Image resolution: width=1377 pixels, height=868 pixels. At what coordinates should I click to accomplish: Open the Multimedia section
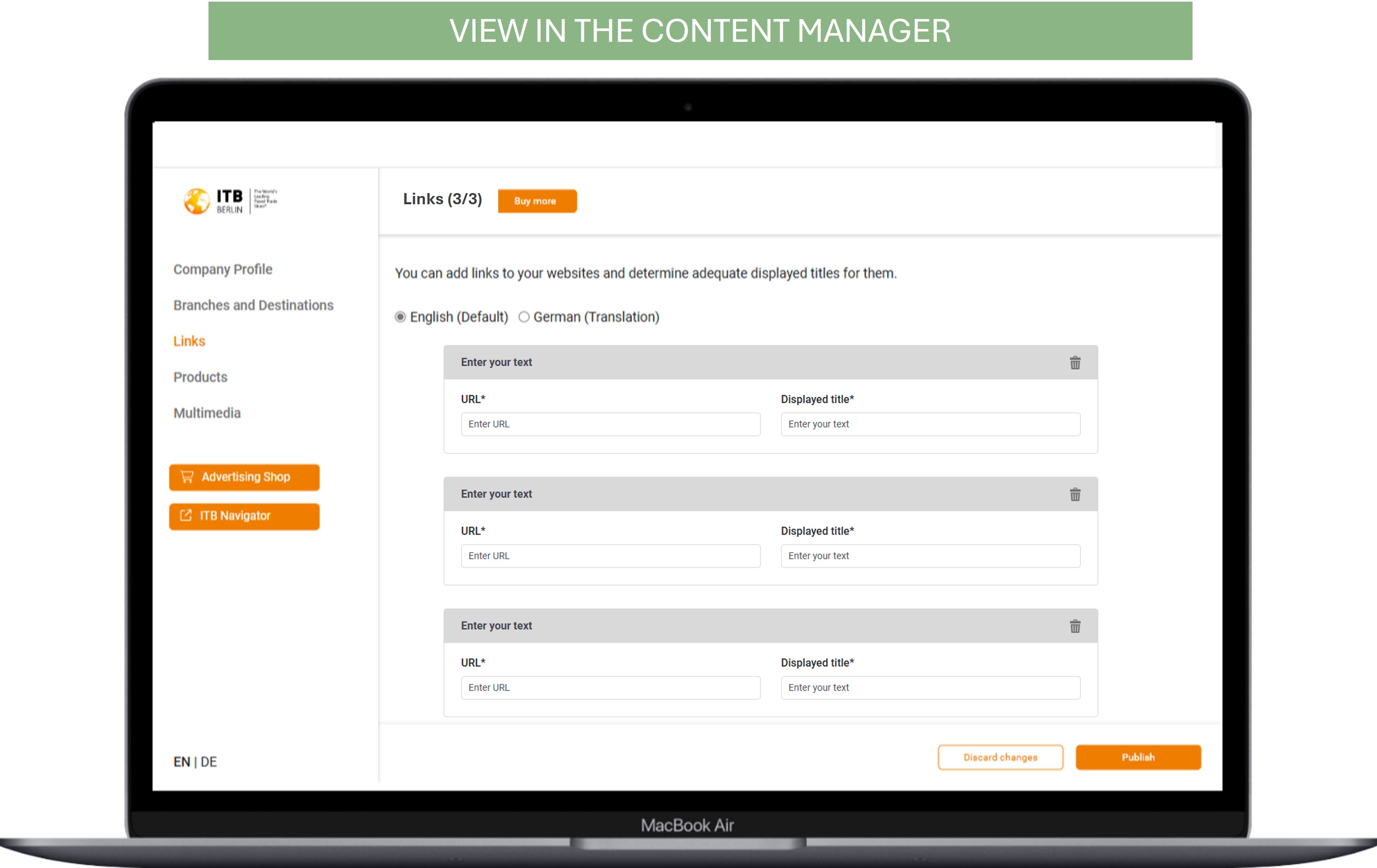pos(207,413)
